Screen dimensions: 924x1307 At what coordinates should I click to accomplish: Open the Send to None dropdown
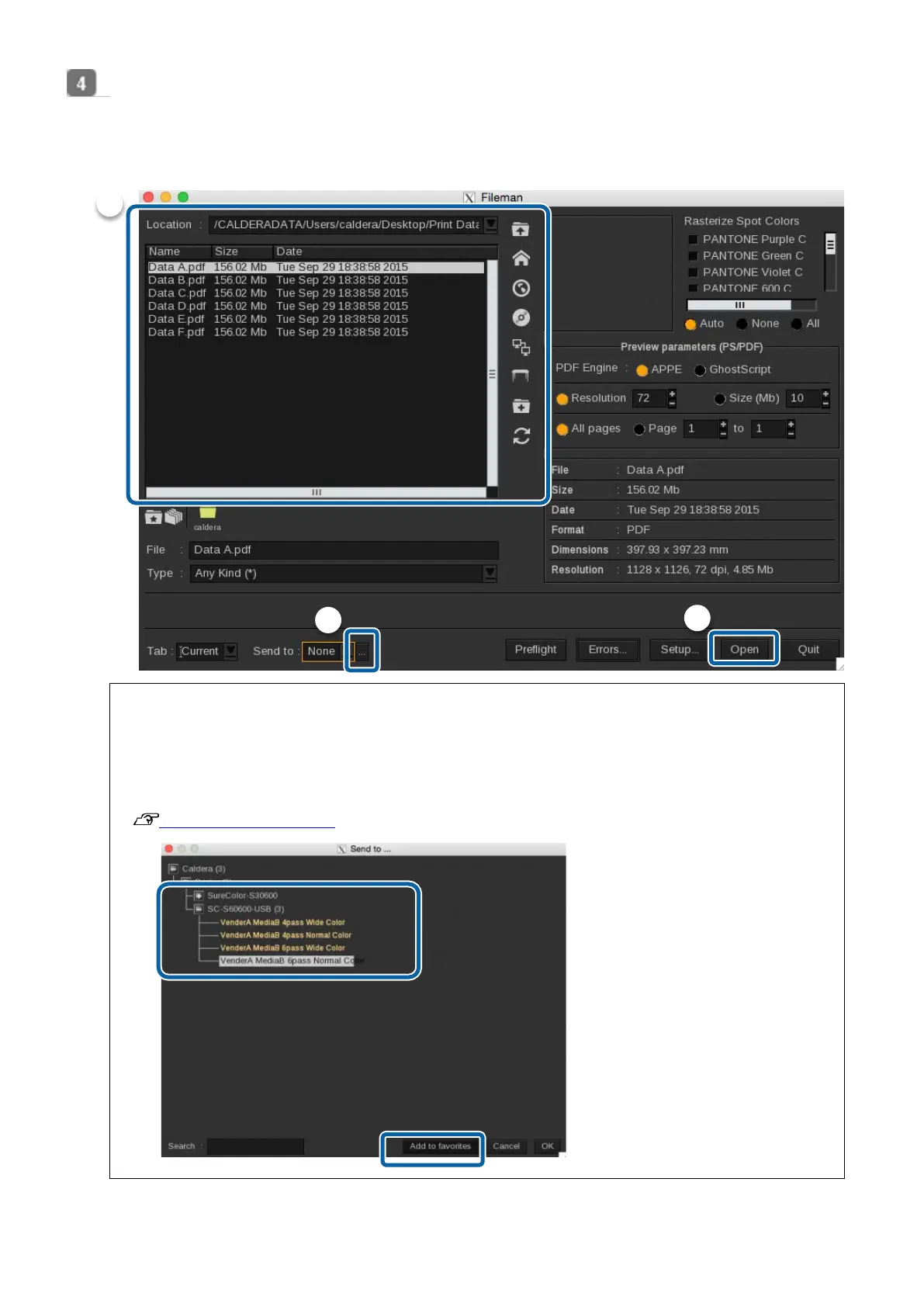pos(349,651)
